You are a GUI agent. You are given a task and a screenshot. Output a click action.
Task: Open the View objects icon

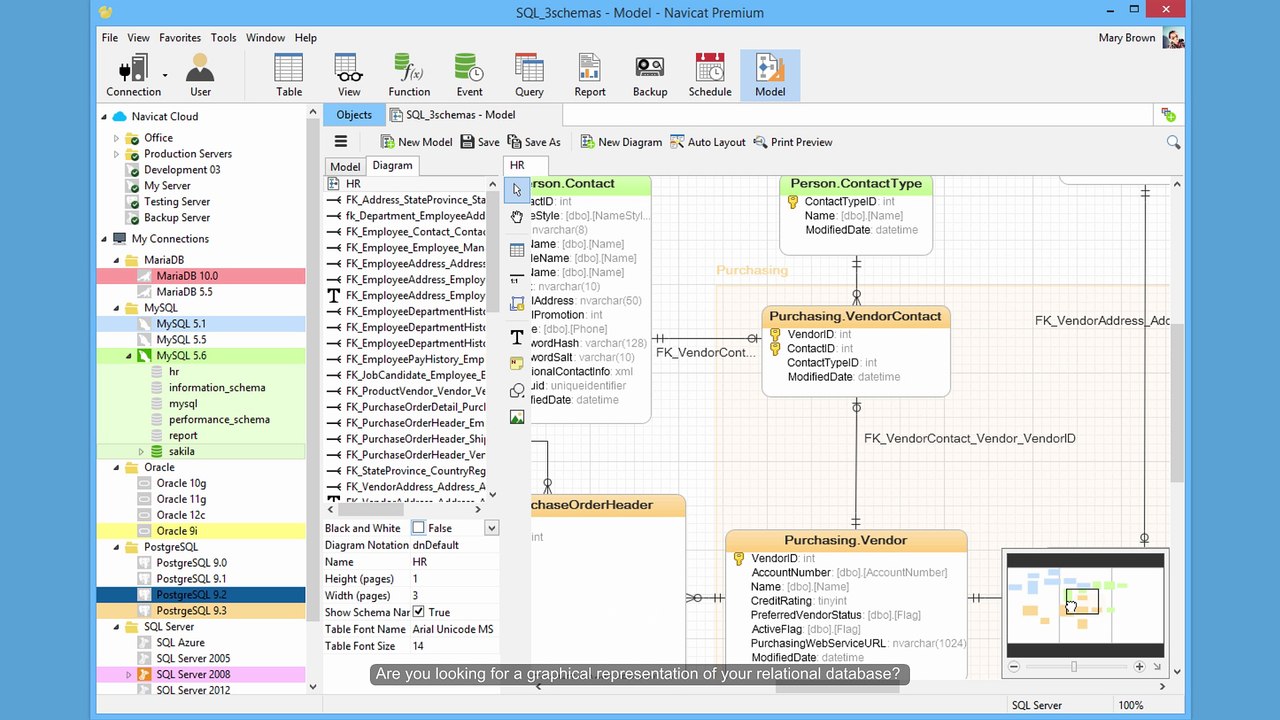[349, 75]
